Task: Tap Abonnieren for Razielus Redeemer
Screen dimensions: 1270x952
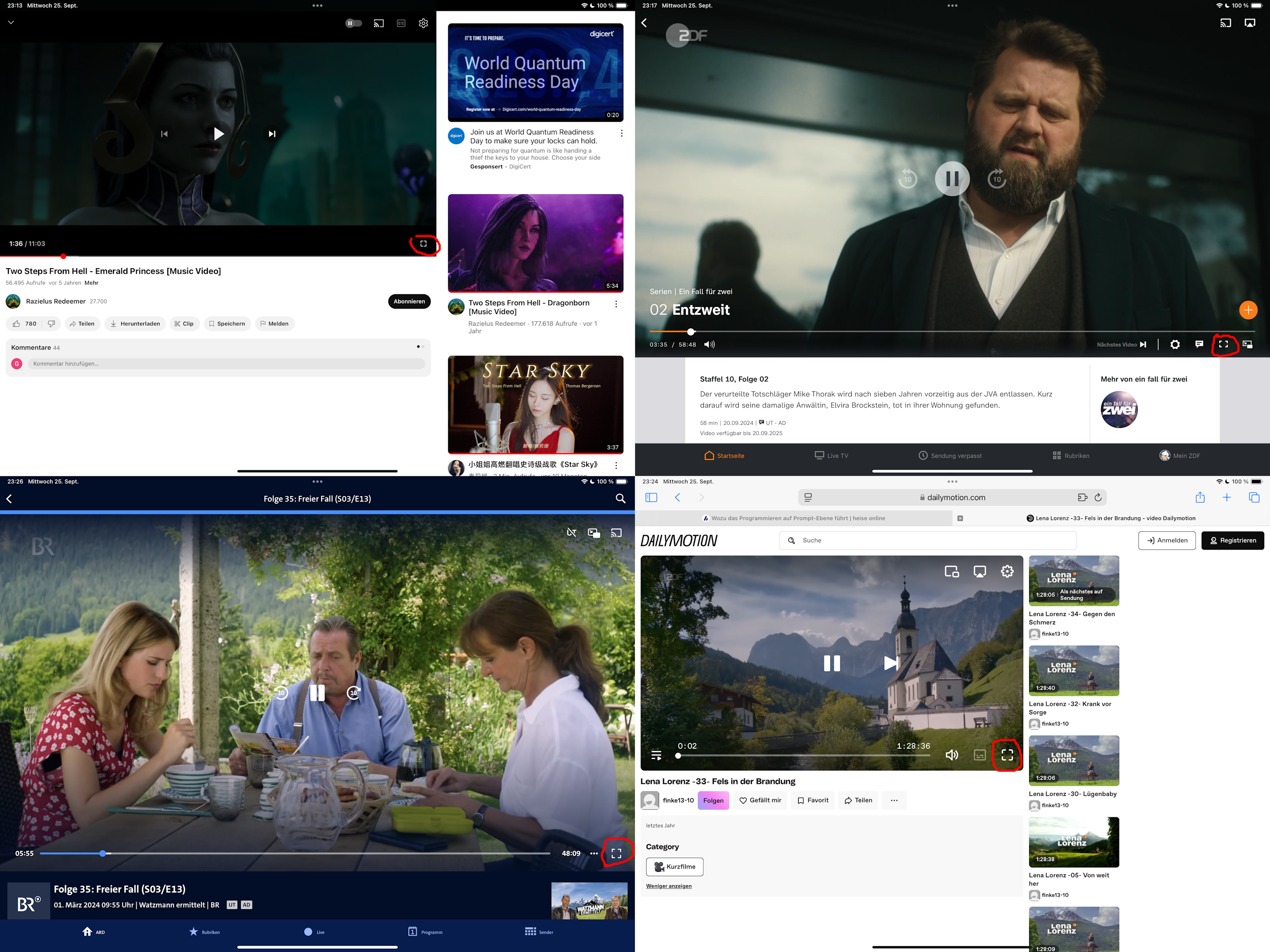Action: [x=410, y=301]
